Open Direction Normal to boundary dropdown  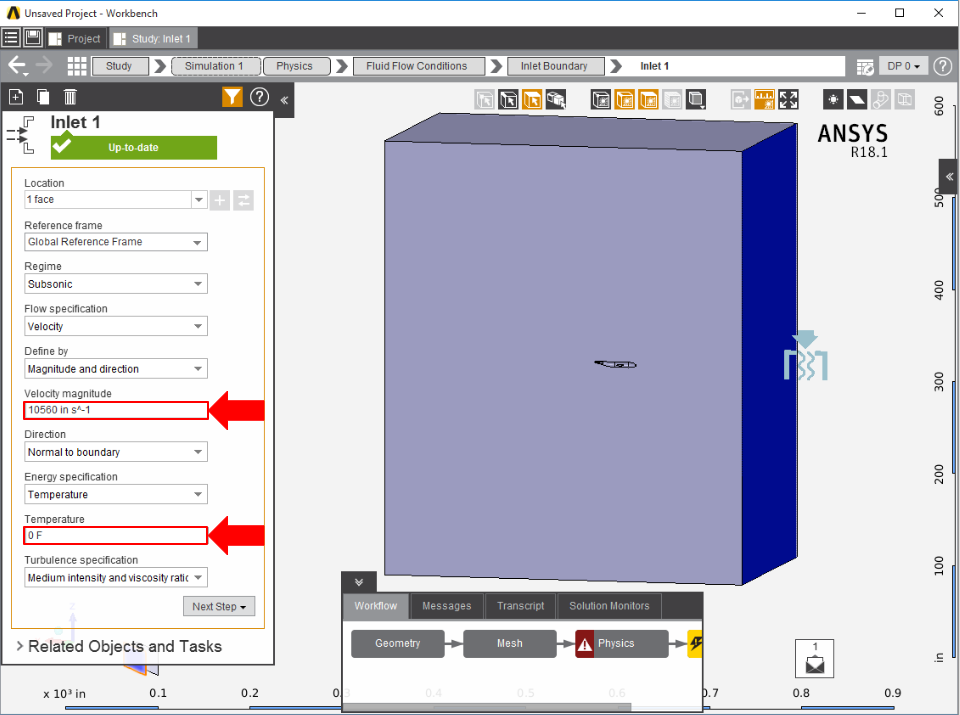116,452
